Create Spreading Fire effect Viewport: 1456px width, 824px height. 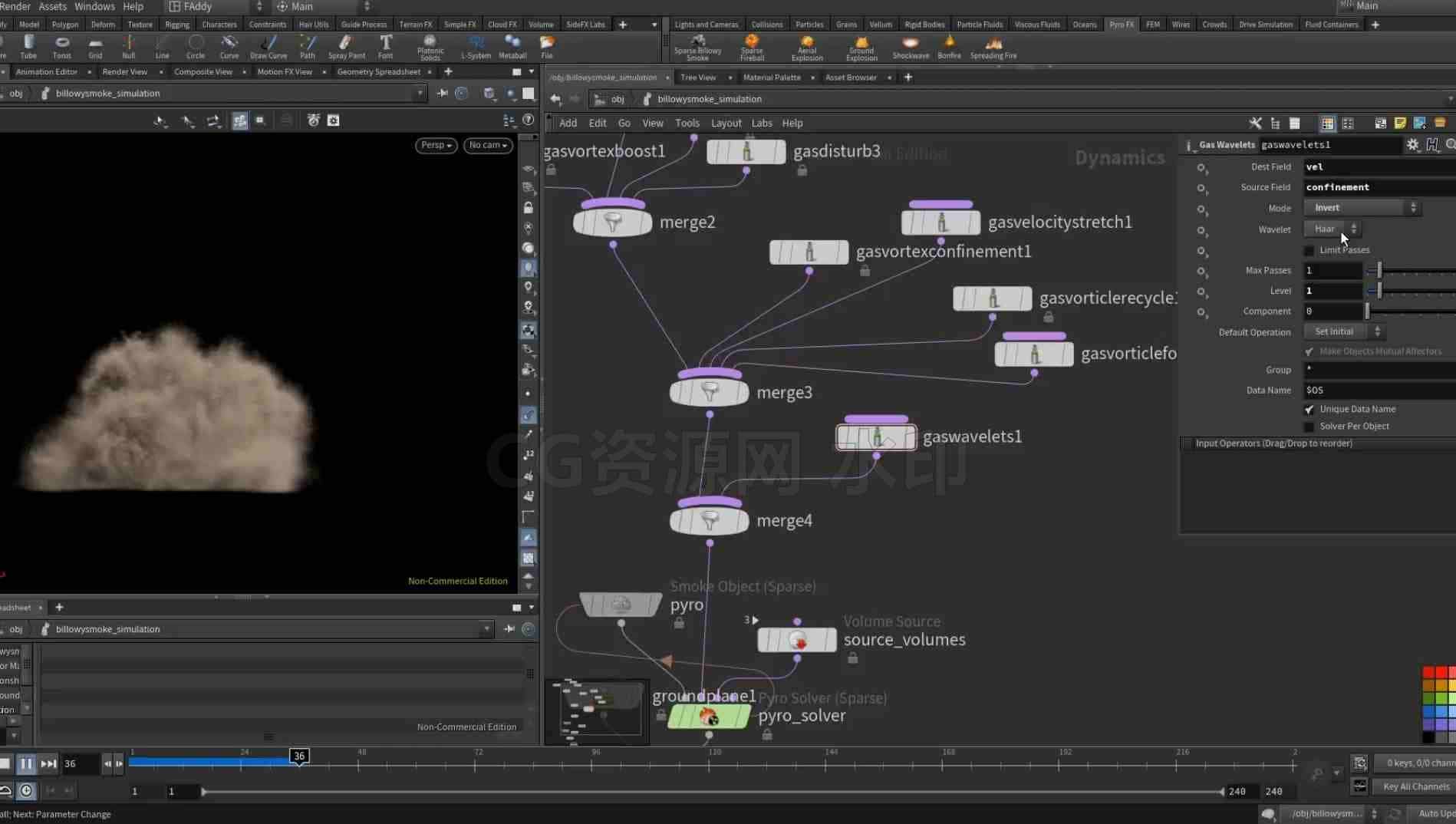coord(993,47)
